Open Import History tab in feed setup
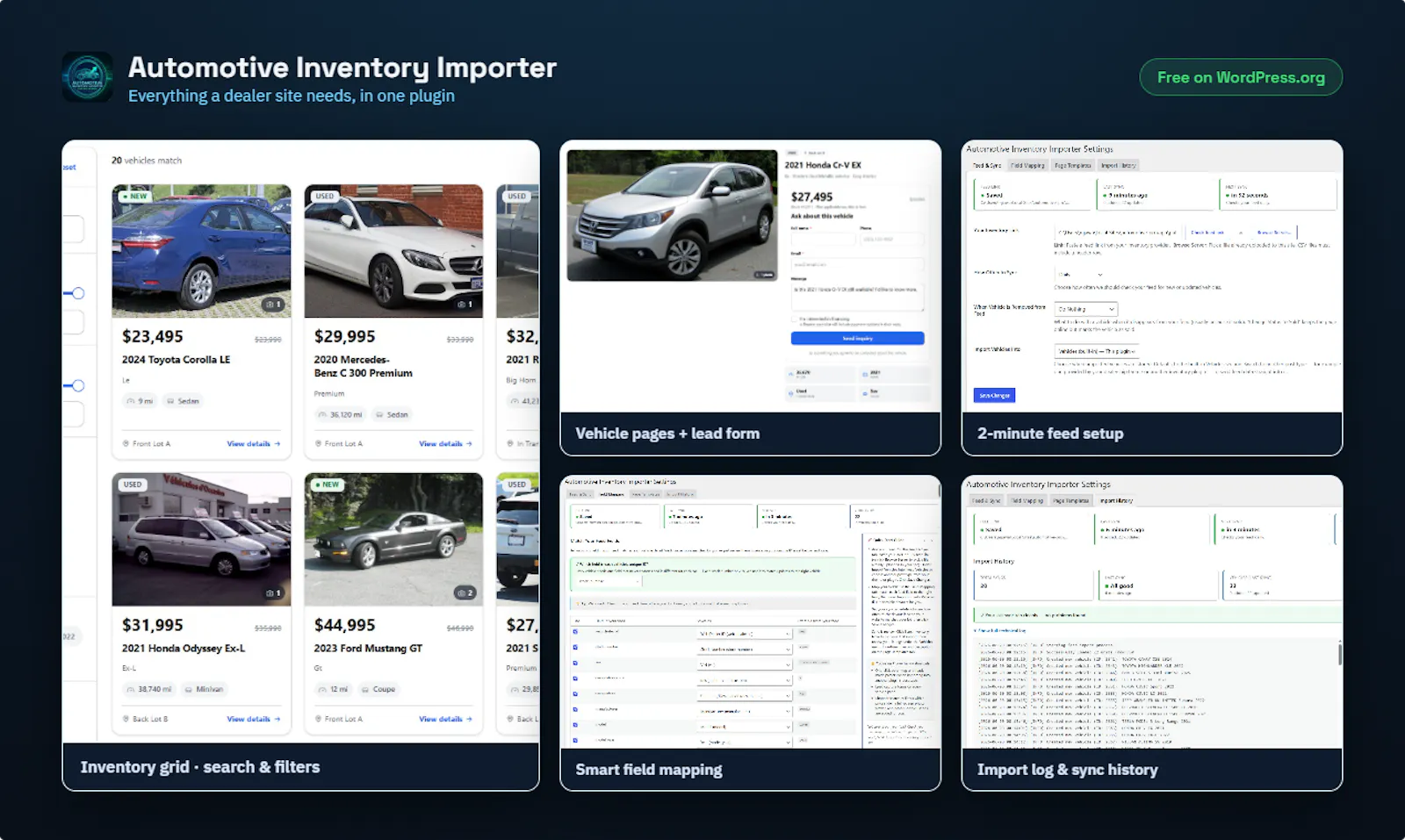 (x=1119, y=165)
